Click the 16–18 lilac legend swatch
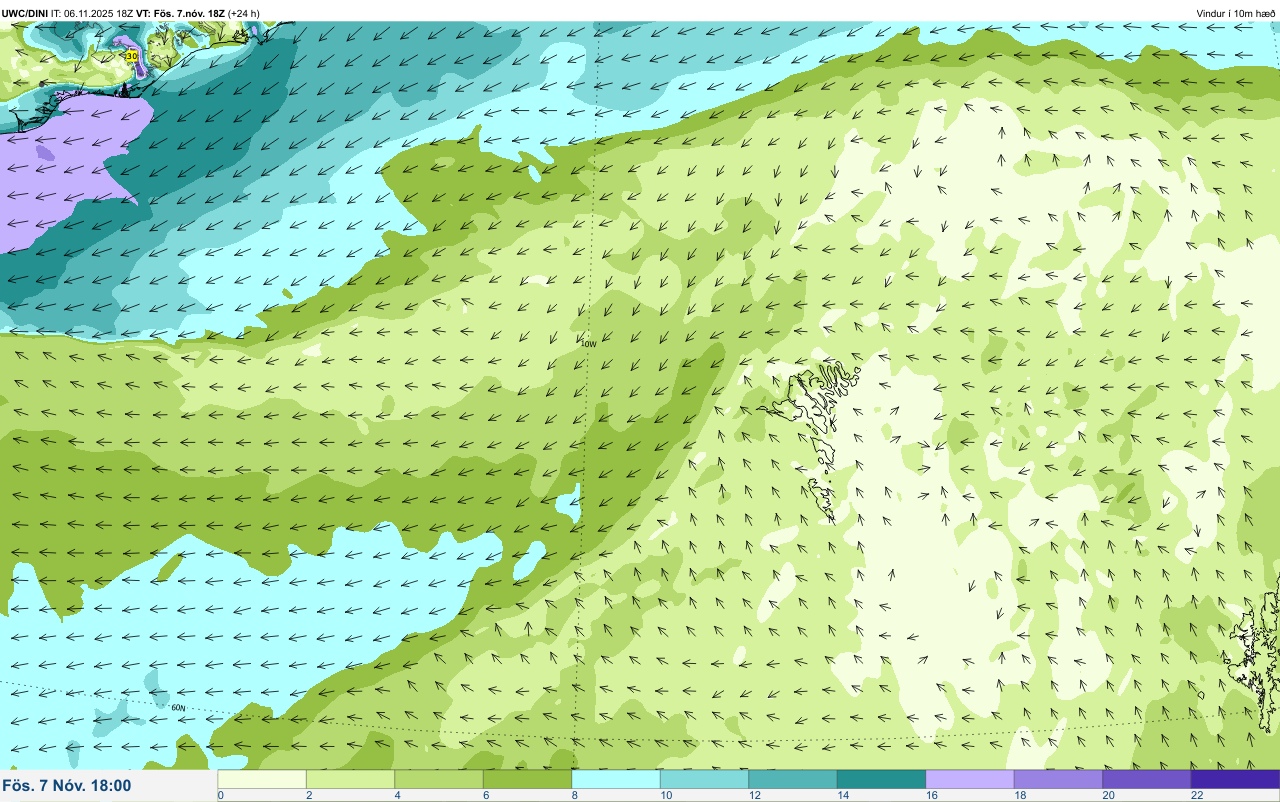 (970, 779)
